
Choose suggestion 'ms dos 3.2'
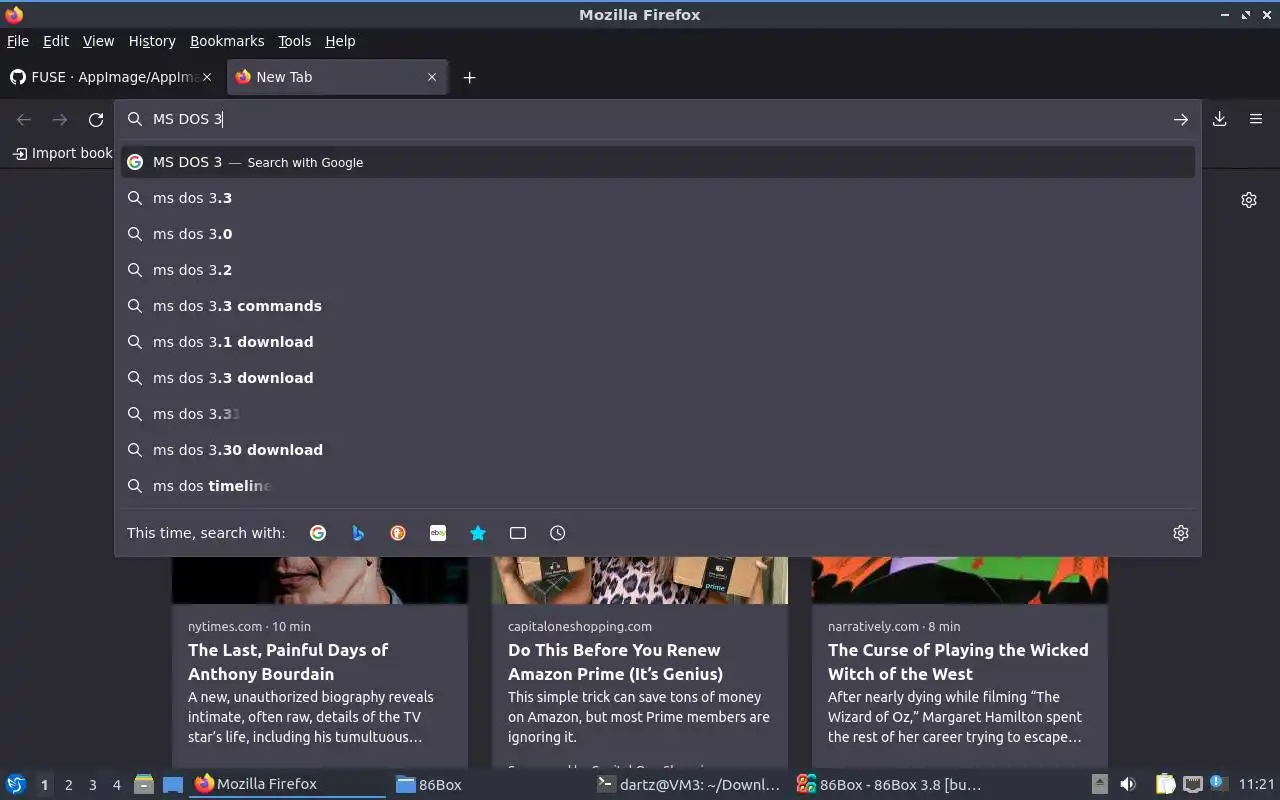coord(658,270)
